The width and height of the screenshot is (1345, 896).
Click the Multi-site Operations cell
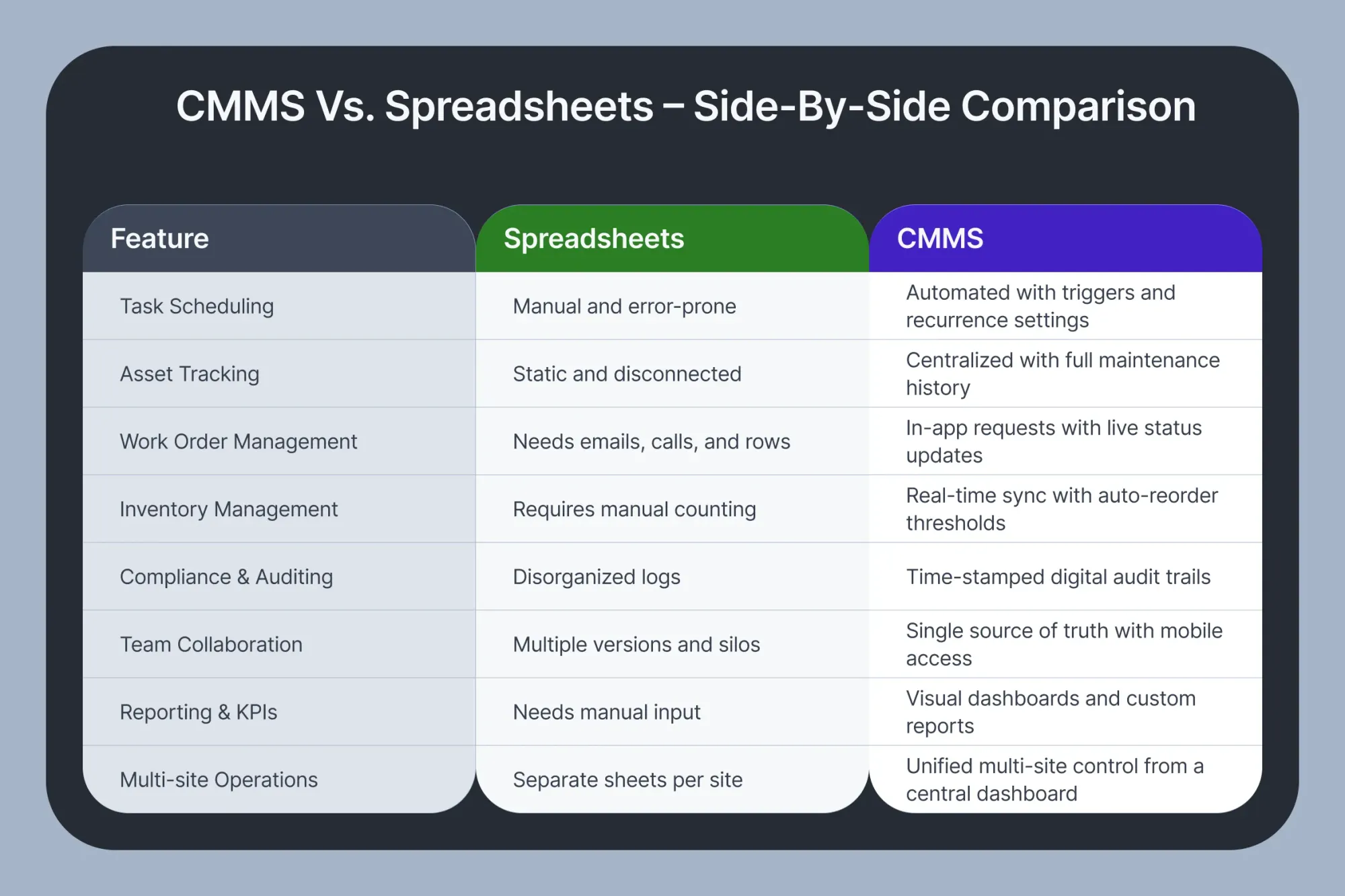coord(278,780)
